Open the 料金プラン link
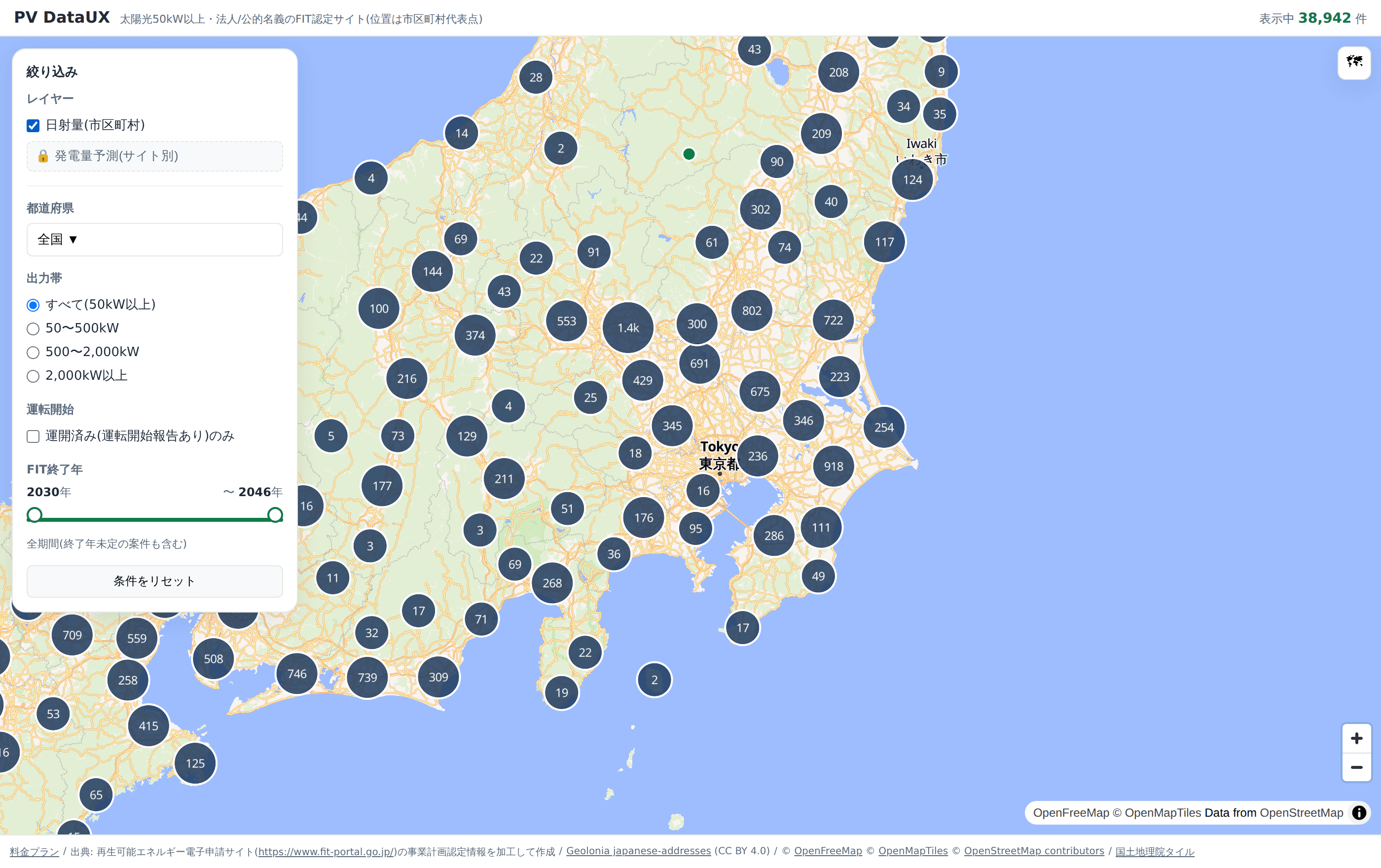 tap(35, 851)
